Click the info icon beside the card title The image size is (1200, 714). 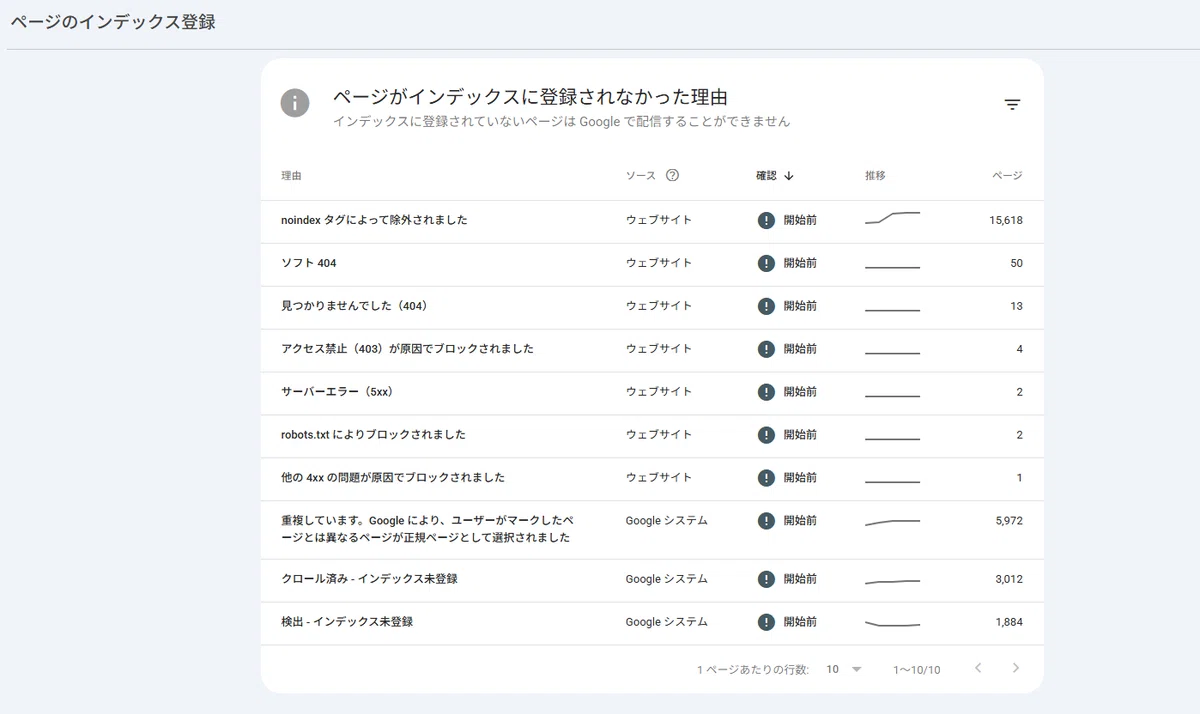[x=295, y=103]
